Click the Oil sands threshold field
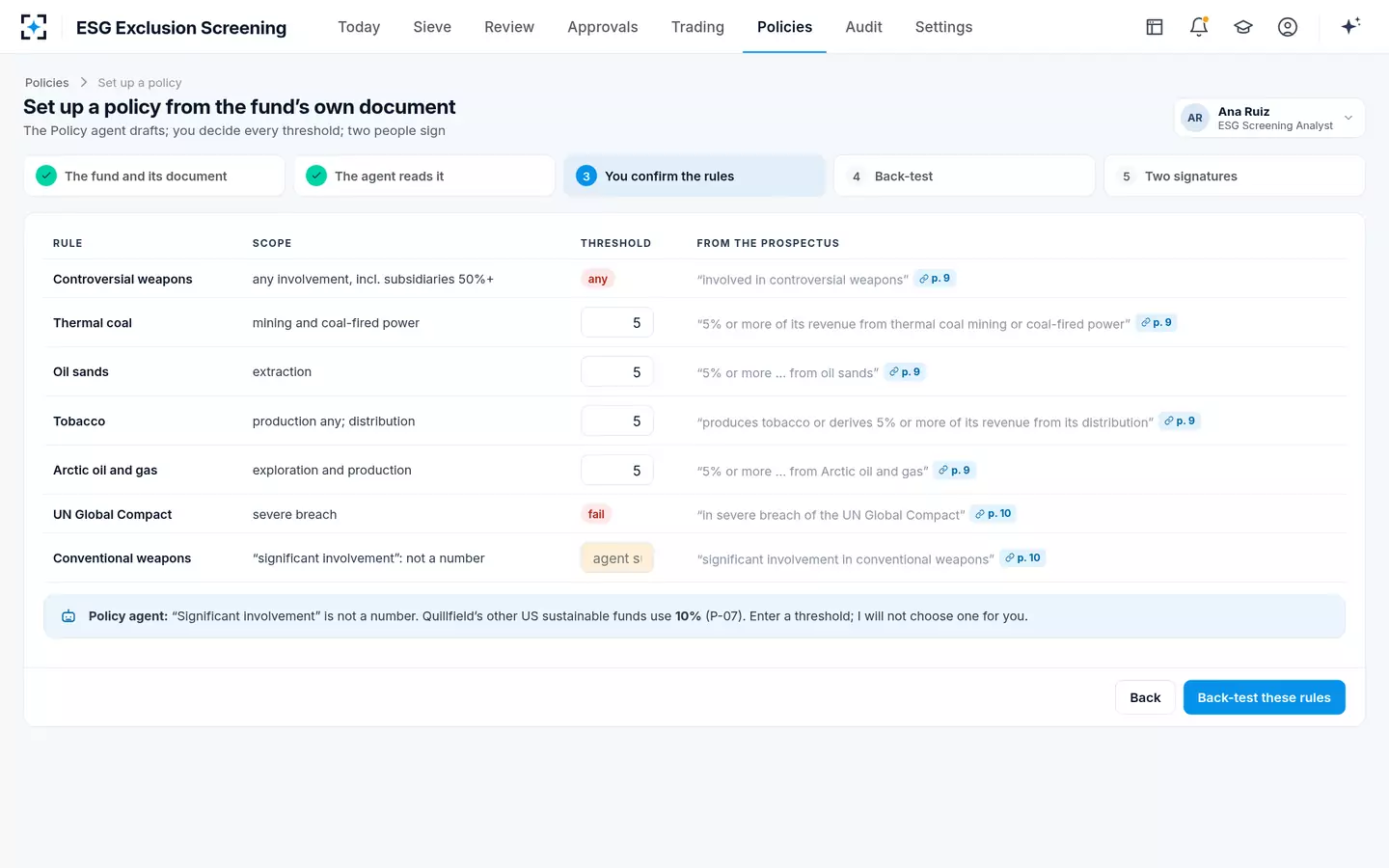This screenshot has width=1389, height=868. point(617,372)
